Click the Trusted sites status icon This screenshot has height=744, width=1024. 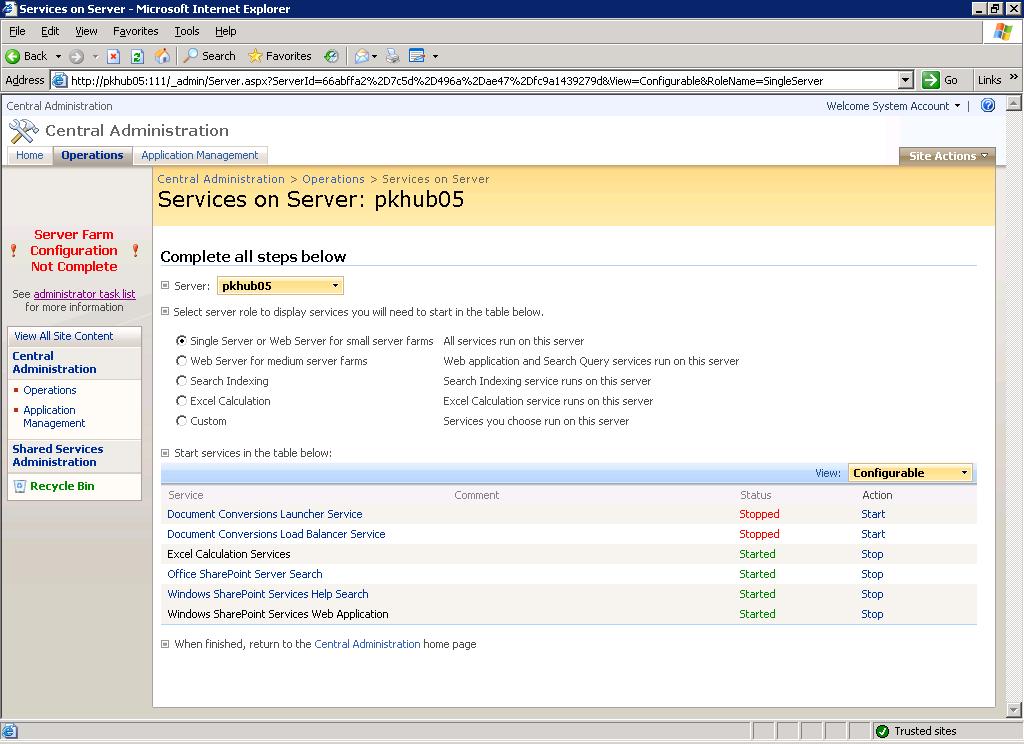coord(882,731)
